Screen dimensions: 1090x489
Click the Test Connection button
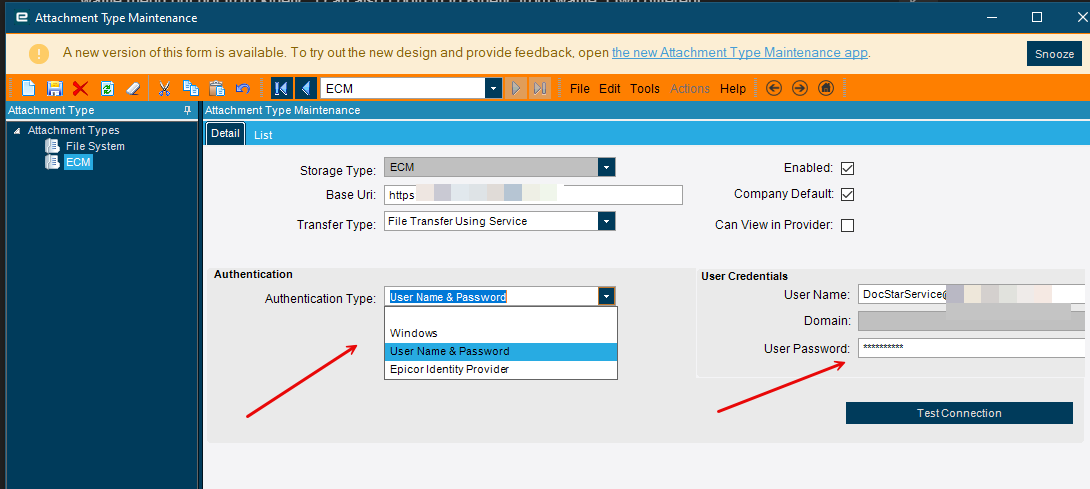[x=959, y=412]
